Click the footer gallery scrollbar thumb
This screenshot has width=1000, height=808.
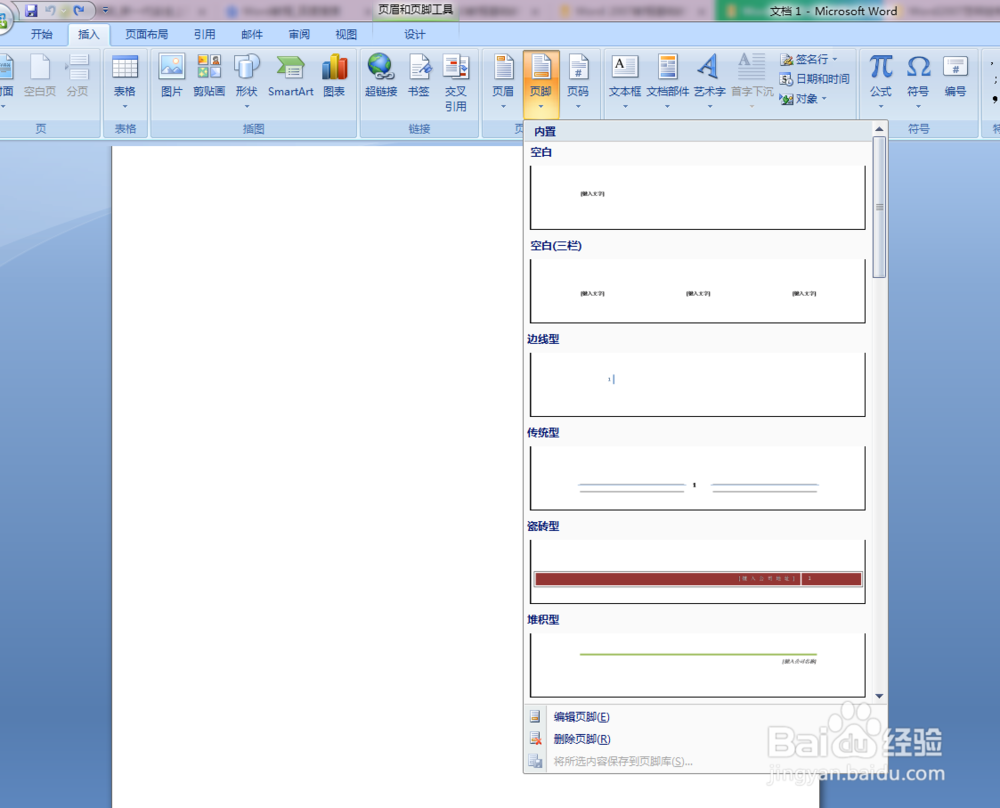pos(879,207)
